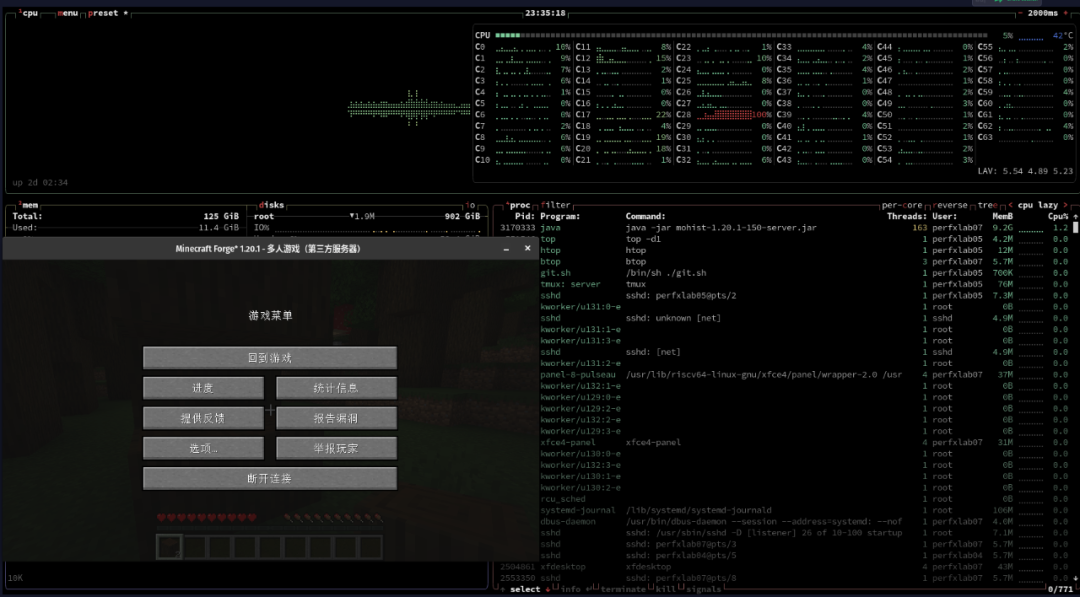
Task: Open 选项... (Options) in Minecraft menu
Action: pos(203,448)
